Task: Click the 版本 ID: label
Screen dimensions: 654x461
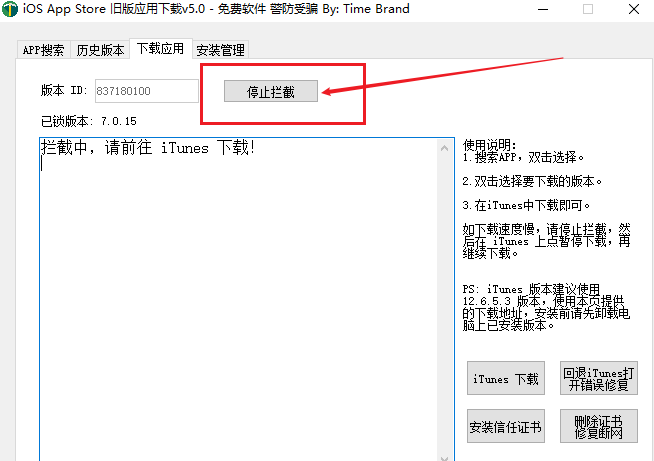Action: pyautogui.click(x=64, y=91)
